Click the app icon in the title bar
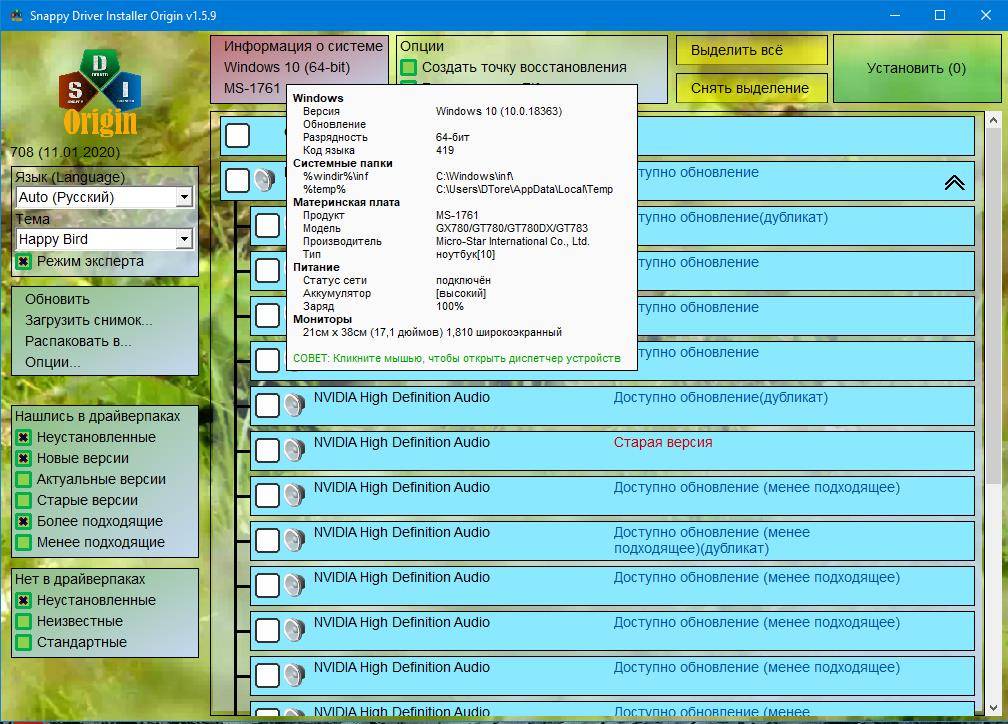1008x724 pixels. tap(16, 15)
